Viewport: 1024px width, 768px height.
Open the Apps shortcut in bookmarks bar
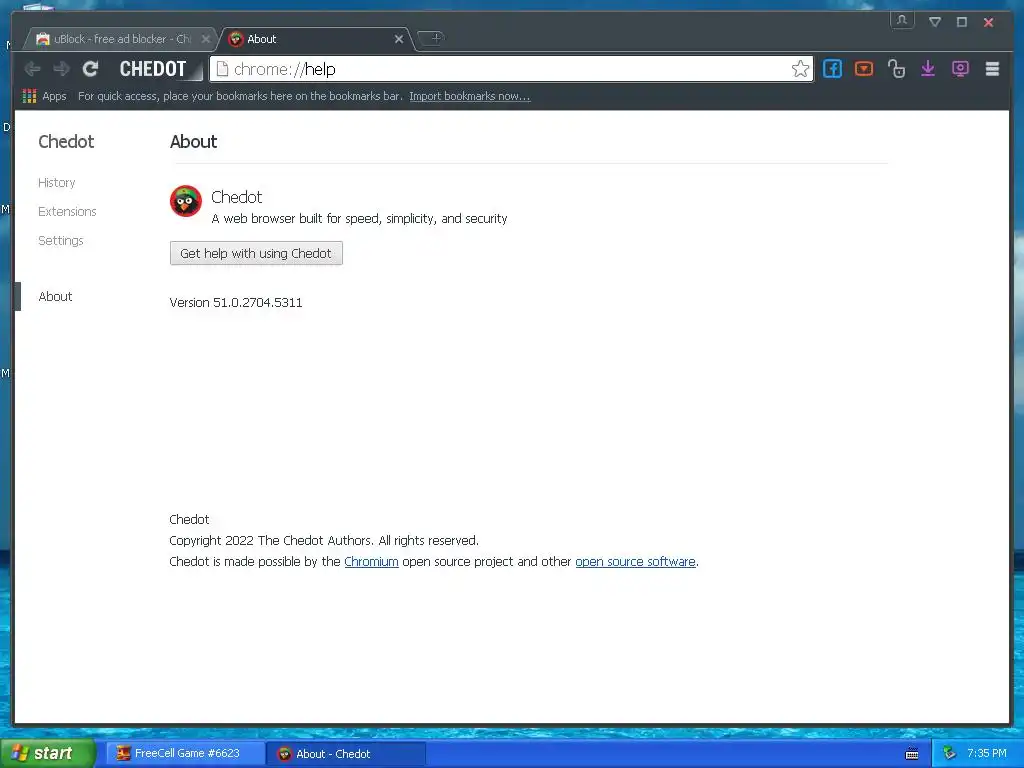(44, 96)
